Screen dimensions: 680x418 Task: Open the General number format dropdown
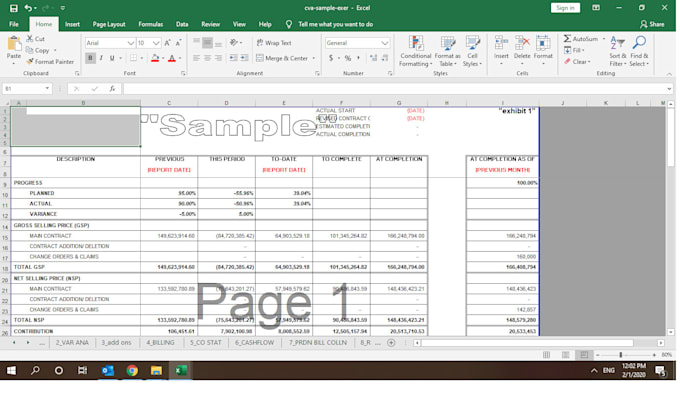tap(384, 43)
